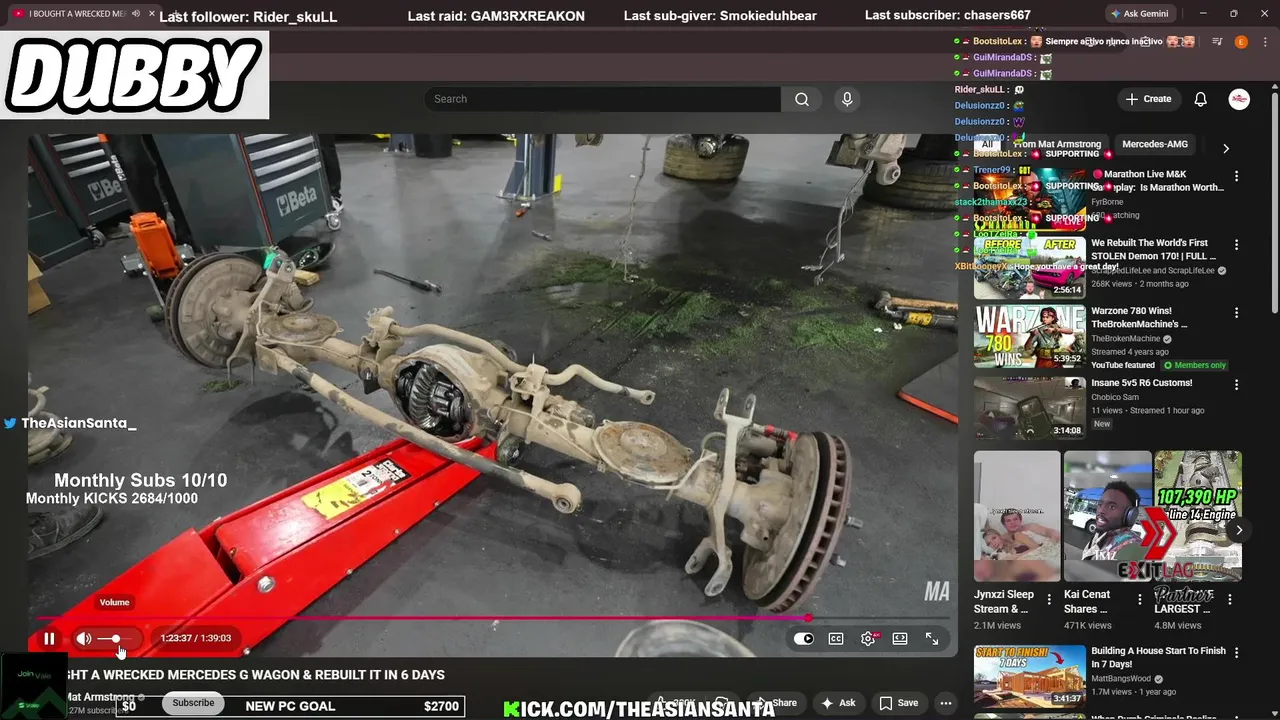Select the Mercedes-AMG chip
This screenshot has height=720, width=1280.
1155,144
